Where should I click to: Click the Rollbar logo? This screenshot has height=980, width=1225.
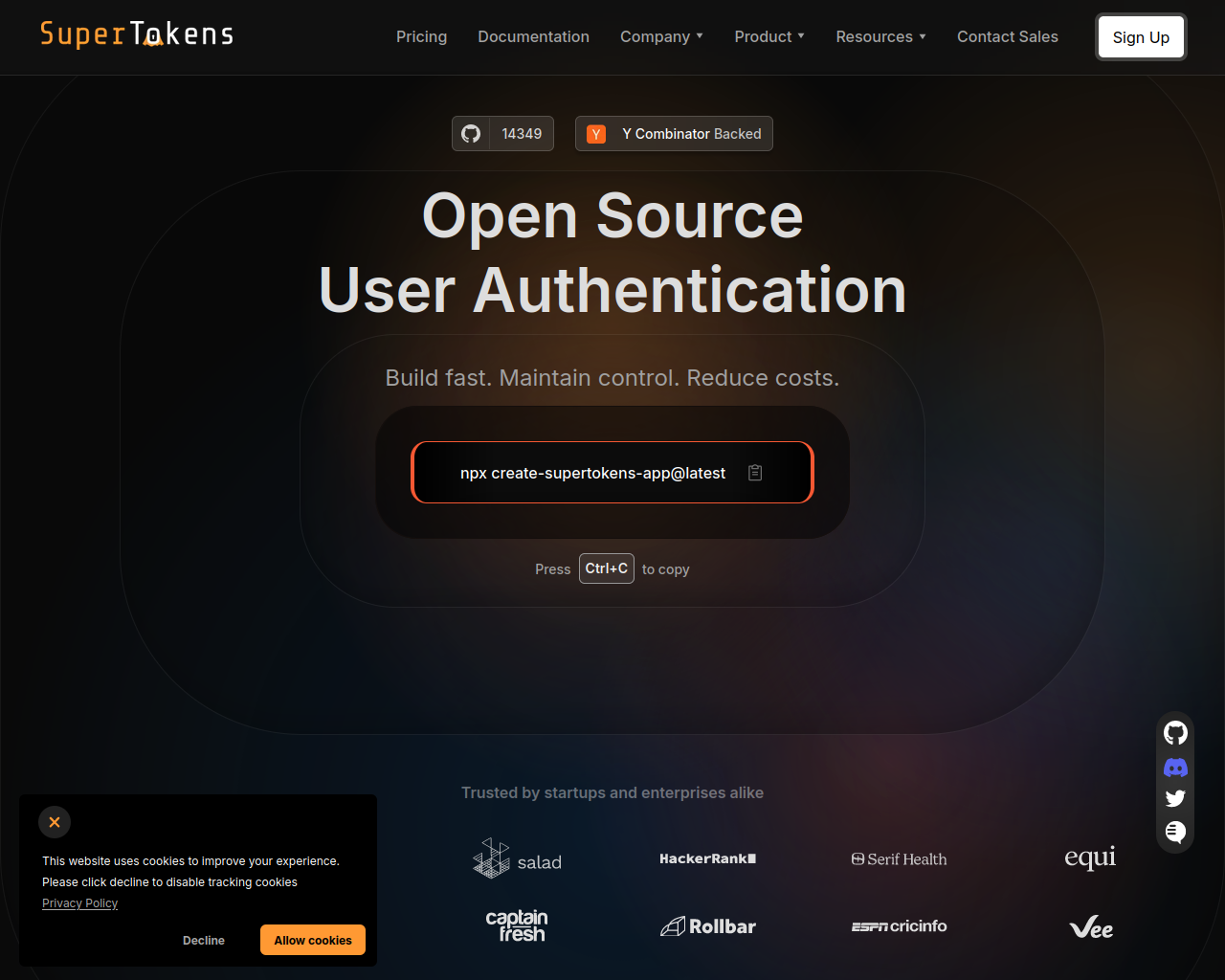[708, 926]
